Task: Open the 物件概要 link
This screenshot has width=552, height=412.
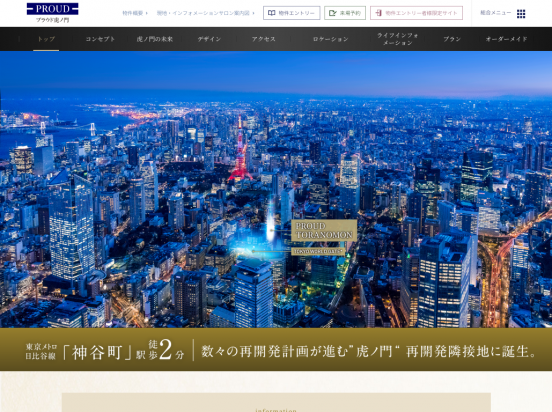Action: [134, 13]
